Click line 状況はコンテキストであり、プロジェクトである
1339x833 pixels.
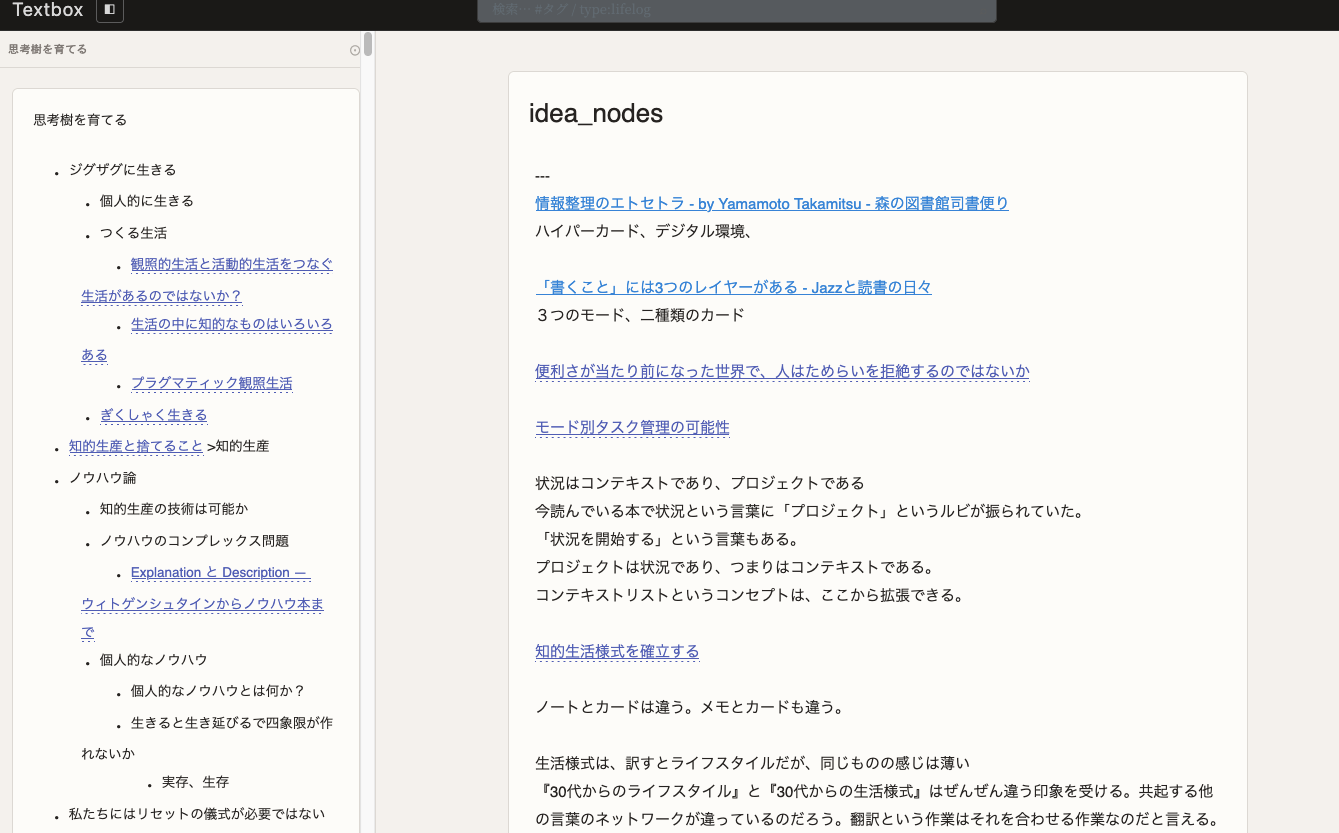coord(700,483)
